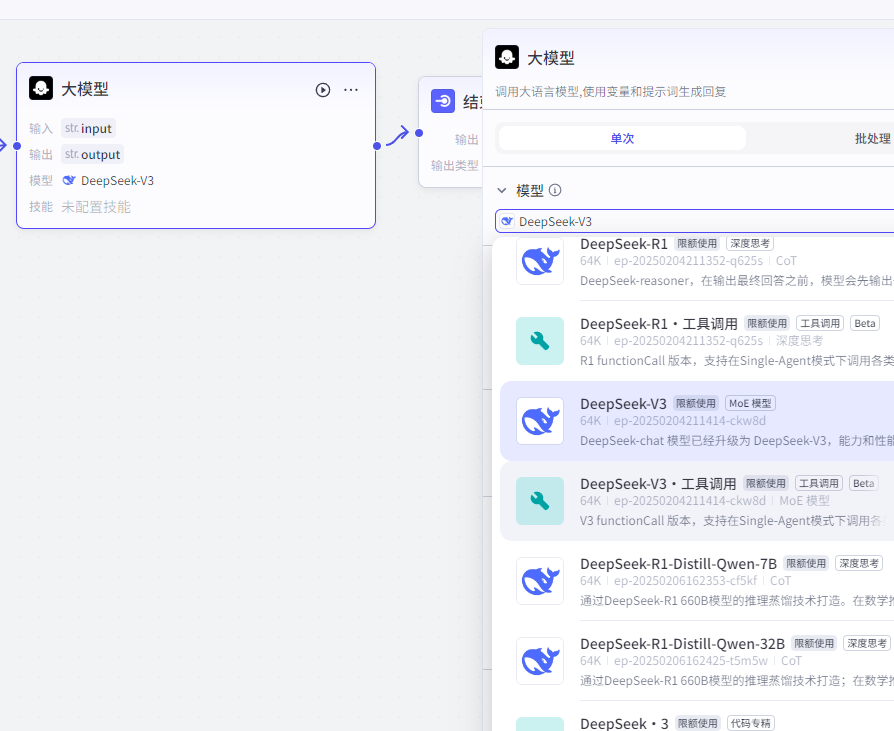The image size is (894, 731).
Task: Switch to the 批处理 tab
Action: [872, 138]
